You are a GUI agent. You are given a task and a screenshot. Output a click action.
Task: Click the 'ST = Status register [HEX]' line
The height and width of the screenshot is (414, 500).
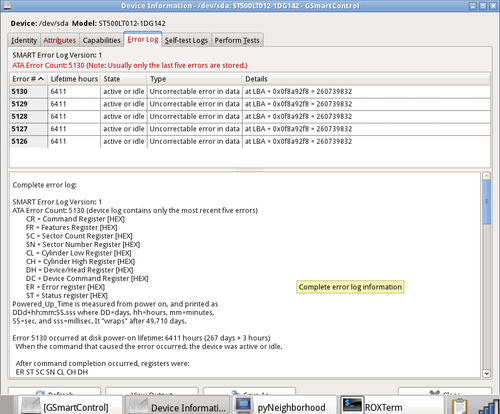point(67,296)
